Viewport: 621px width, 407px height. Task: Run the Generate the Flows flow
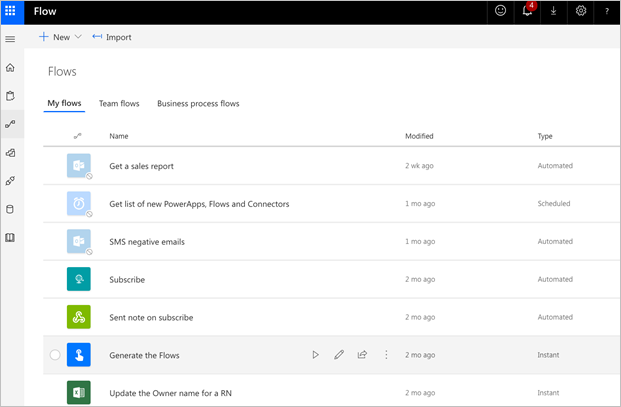coord(315,355)
